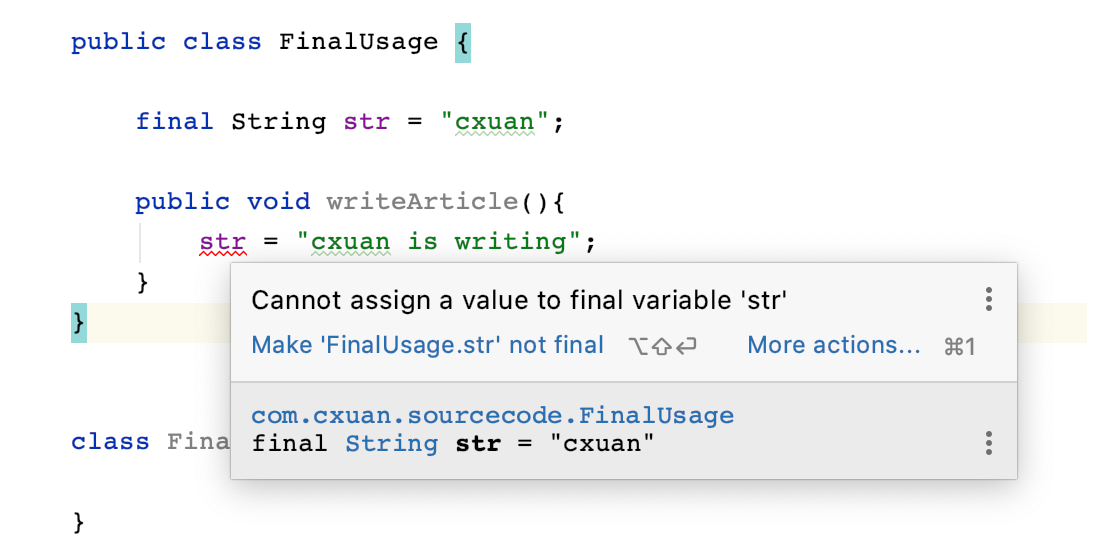This screenshot has height=554, width=1118.
Task: Place caret on the highlighted closing brace
Action: [x=78, y=322]
